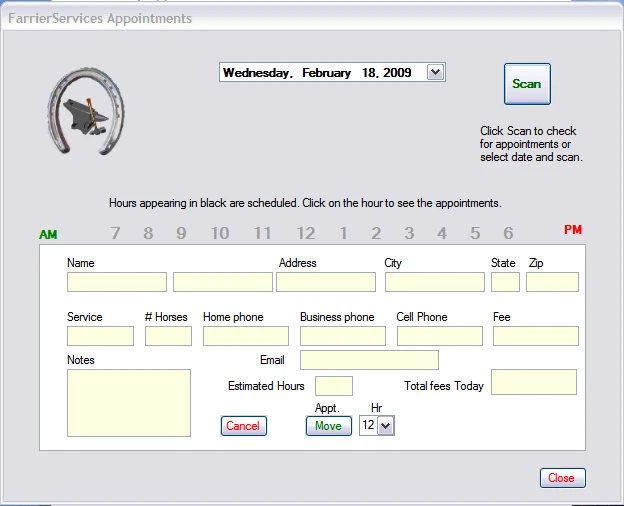Click the Move appointment button
624x506 pixels.
tap(329, 426)
